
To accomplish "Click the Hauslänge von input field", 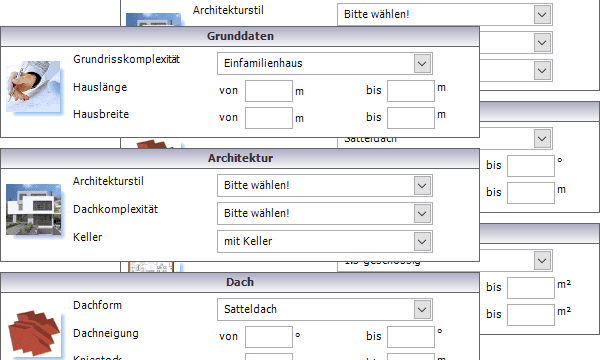I will pos(269,91).
